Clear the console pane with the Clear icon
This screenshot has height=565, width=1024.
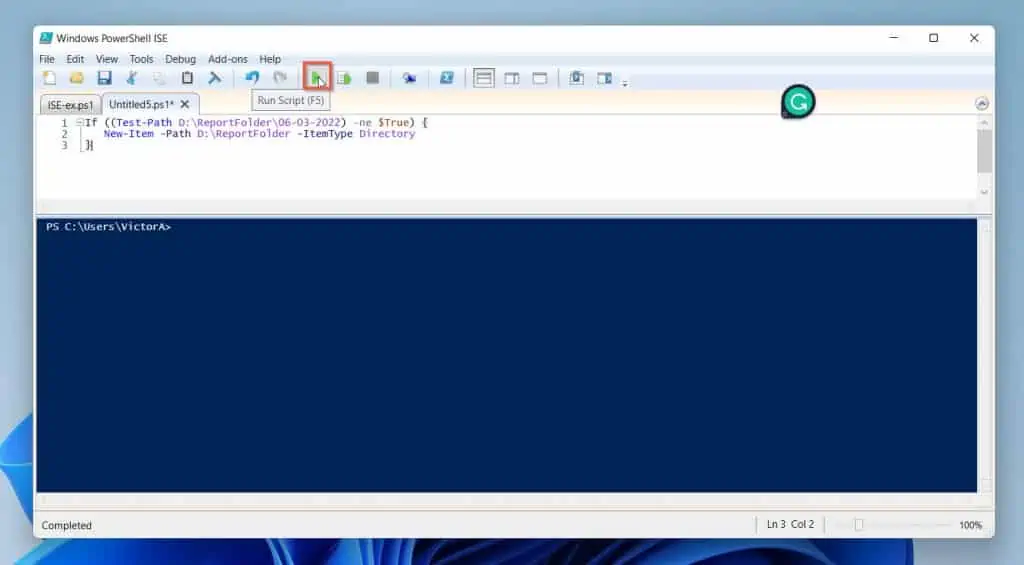(x=214, y=78)
